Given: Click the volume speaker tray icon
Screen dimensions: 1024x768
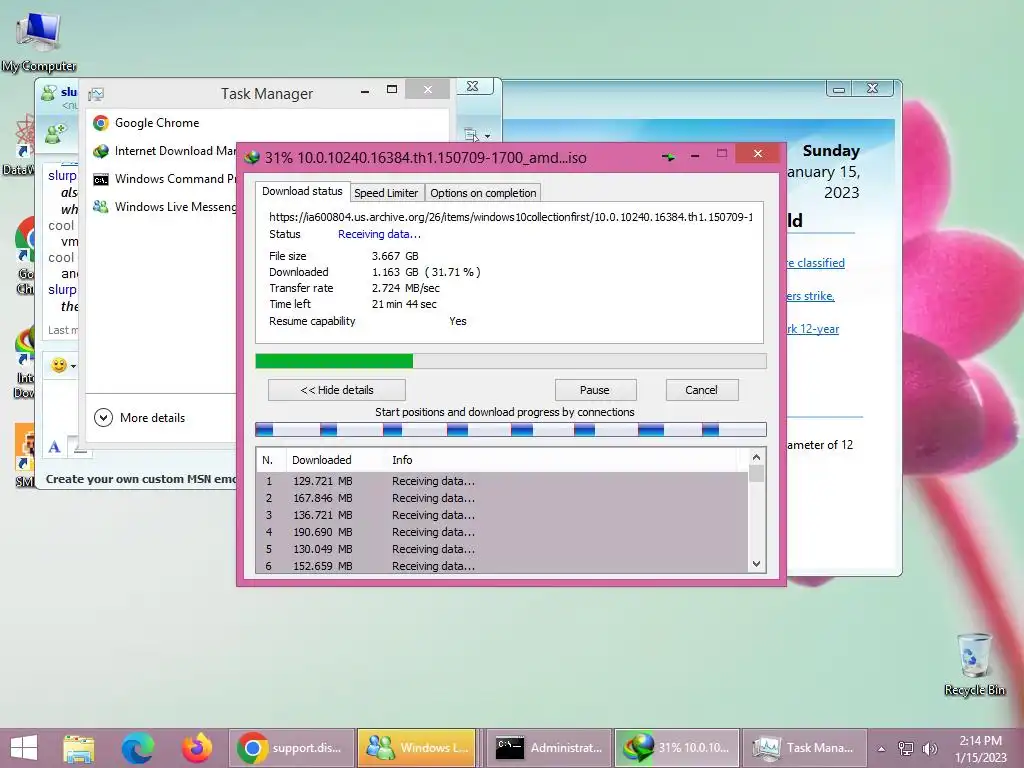Looking at the screenshot, I should click(930, 748).
